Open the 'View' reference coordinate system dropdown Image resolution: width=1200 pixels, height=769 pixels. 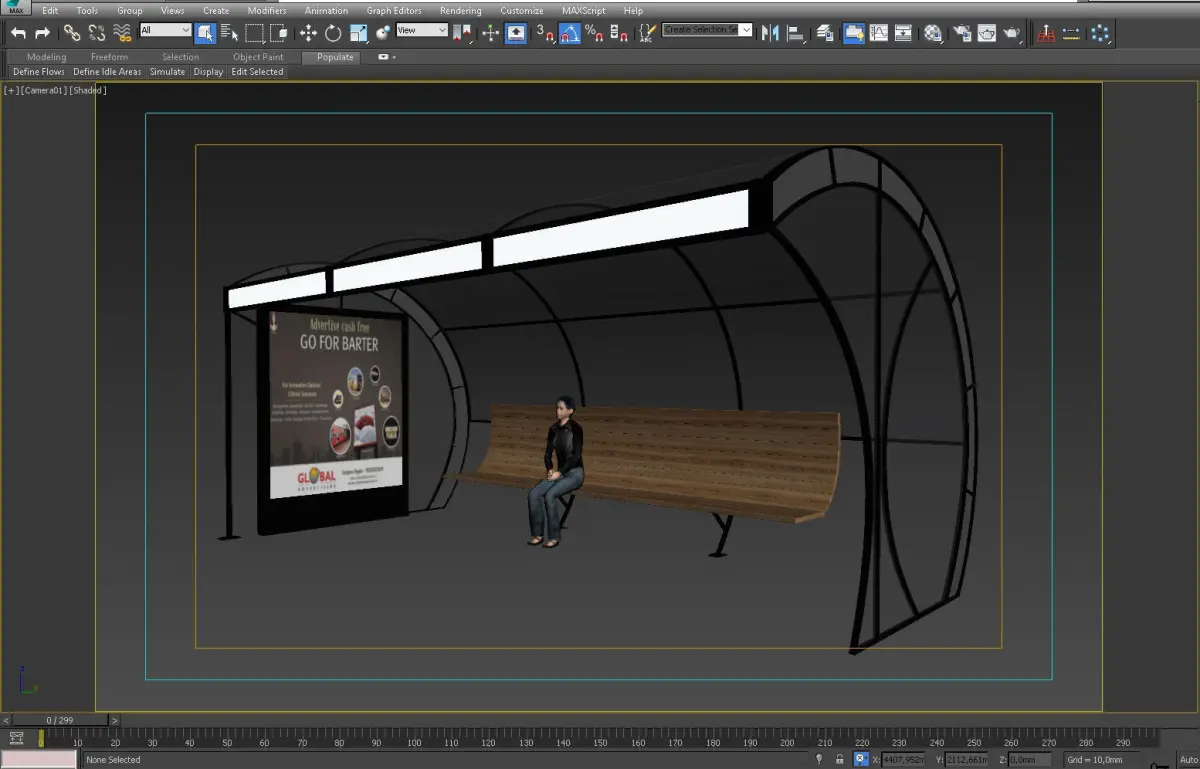coord(422,30)
